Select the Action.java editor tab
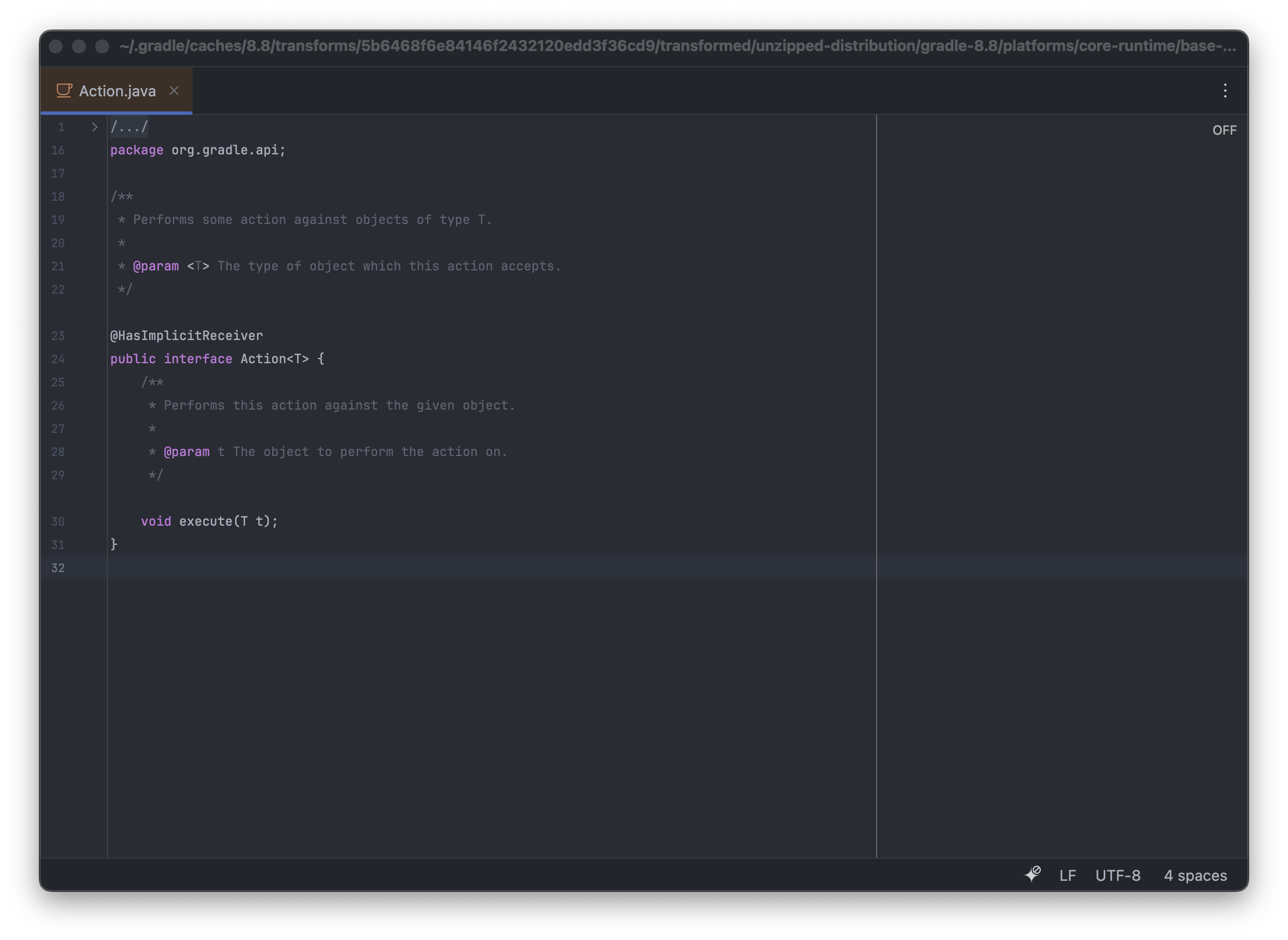 point(117,91)
